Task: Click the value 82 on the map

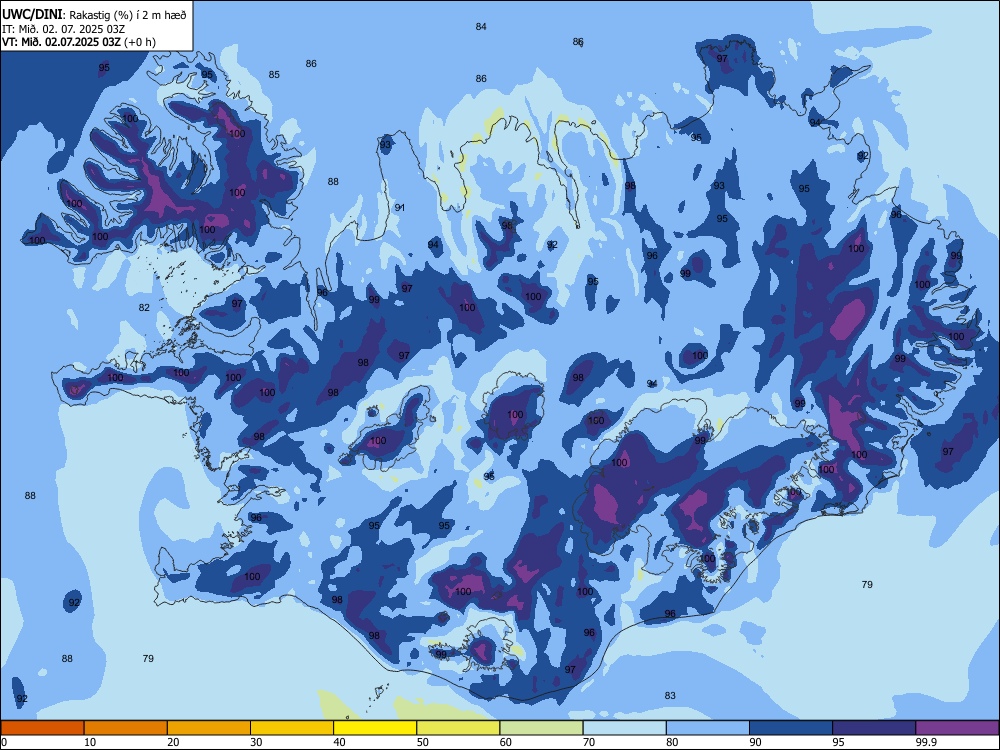Action: tap(144, 307)
